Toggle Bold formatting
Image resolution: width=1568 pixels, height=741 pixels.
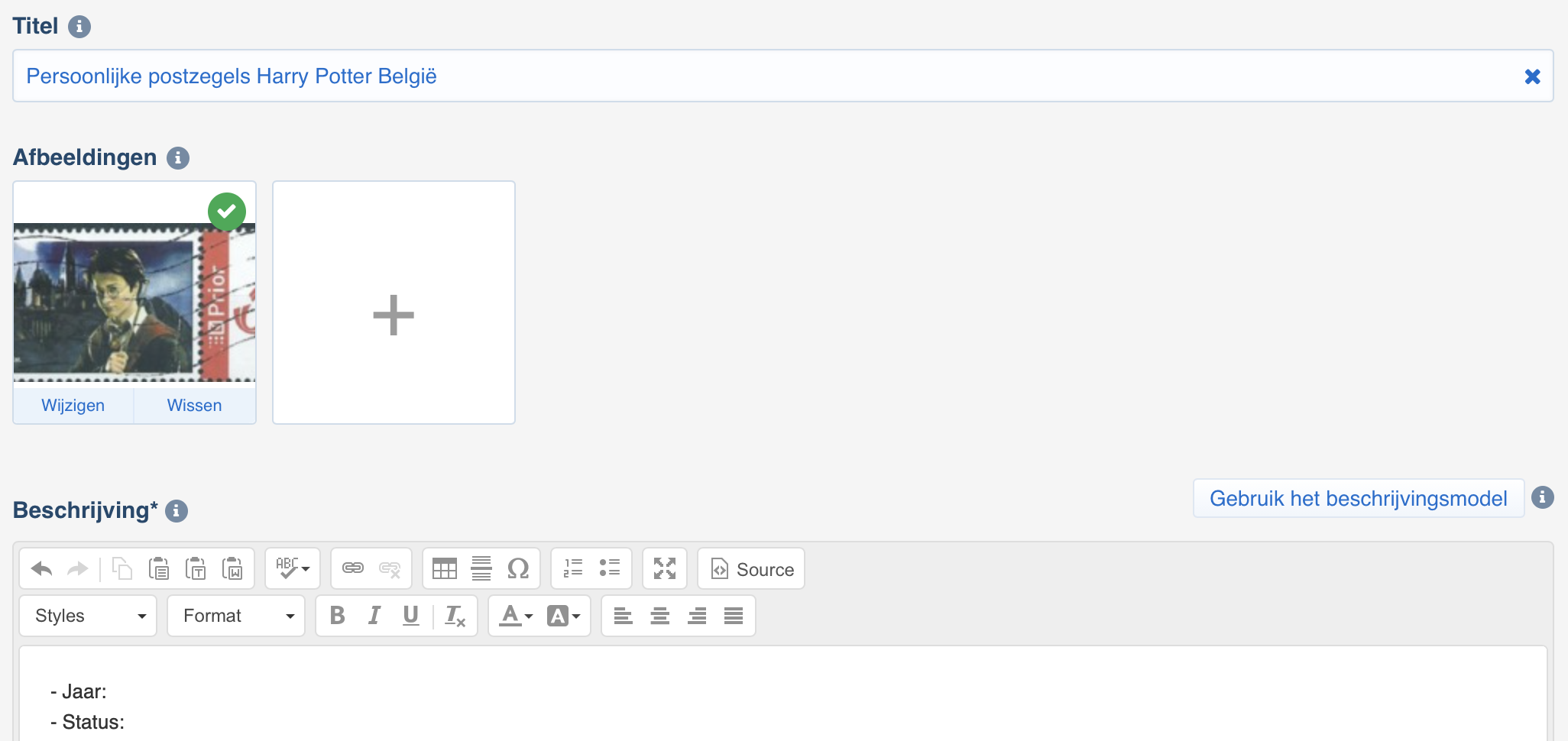(x=337, y=616)
